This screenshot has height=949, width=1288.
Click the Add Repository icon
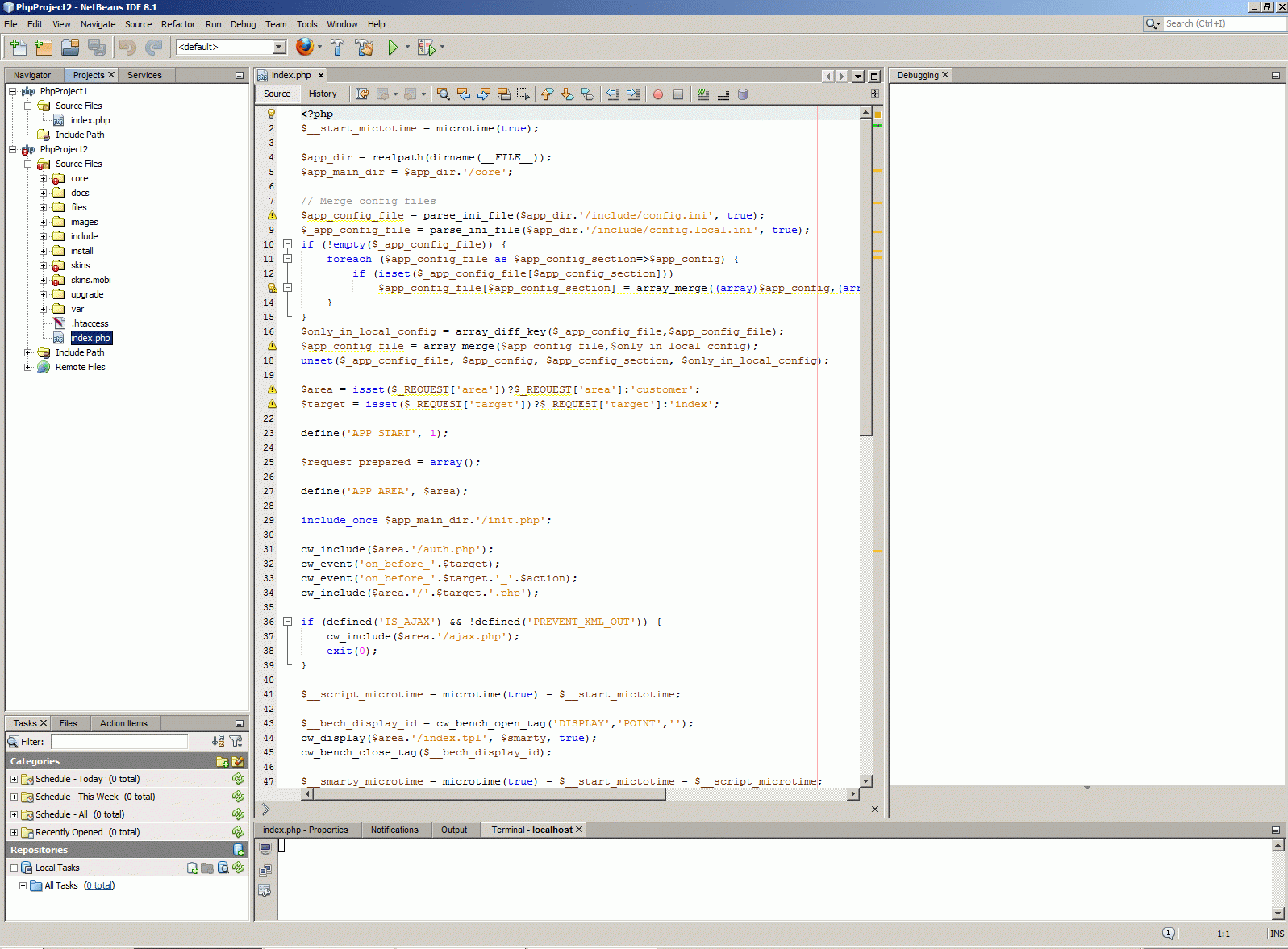tap(239, 850)
